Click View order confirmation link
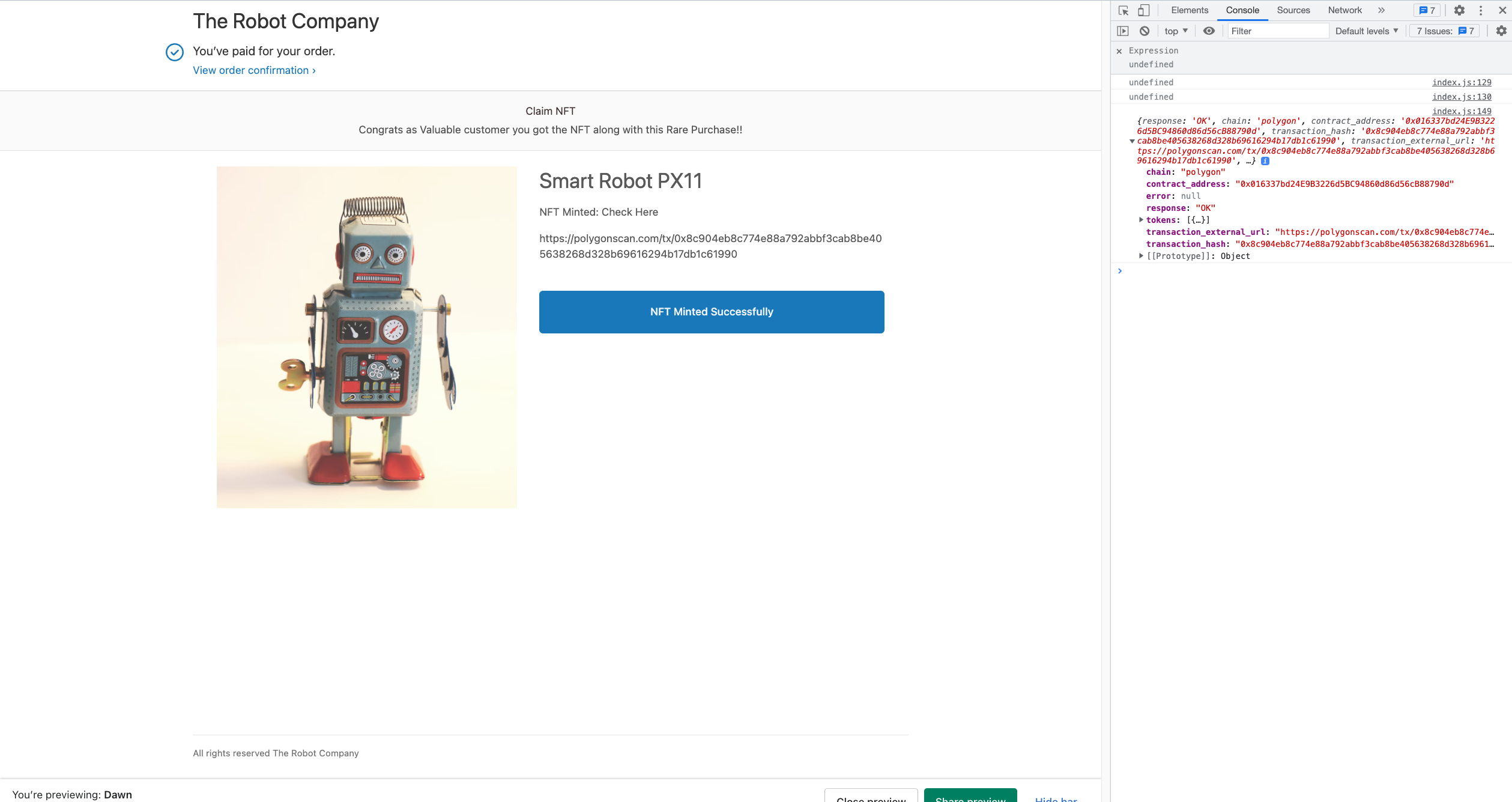The image size is (1512, 802). tap(254, 70)
